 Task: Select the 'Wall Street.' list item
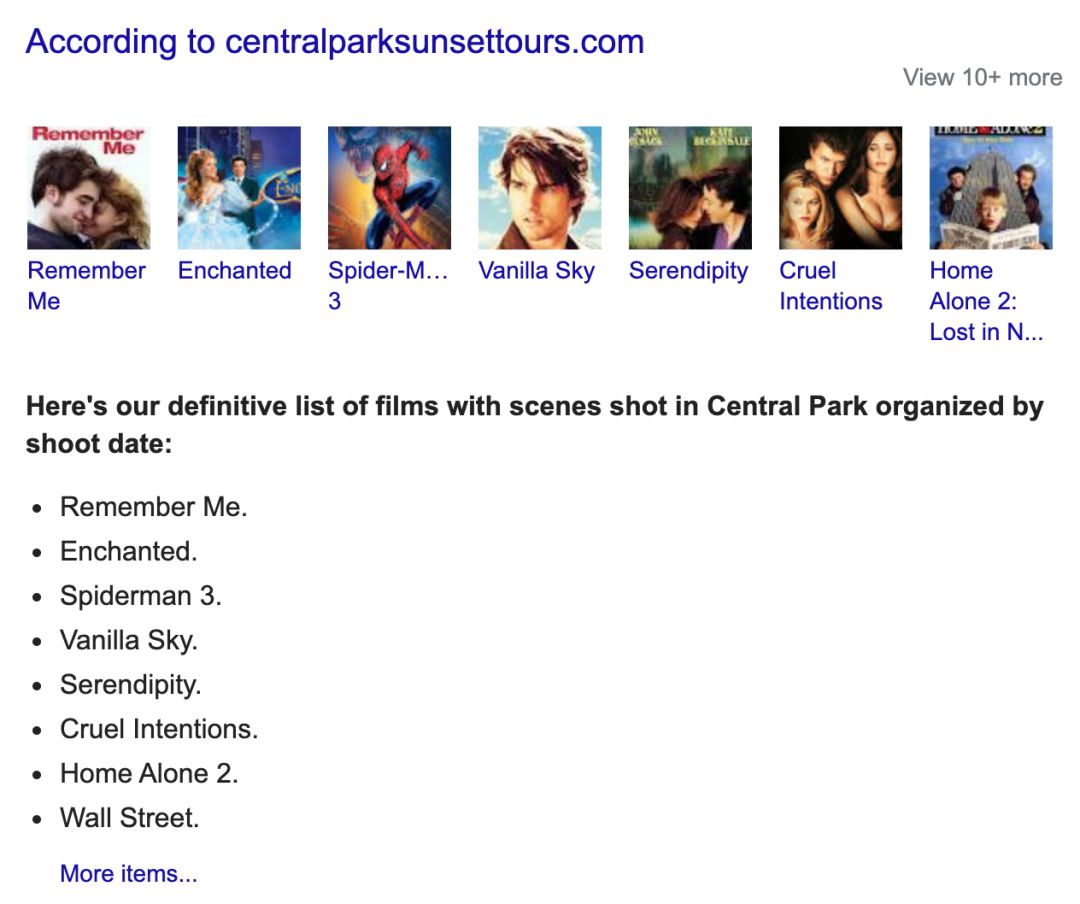(x=129, y=818)
